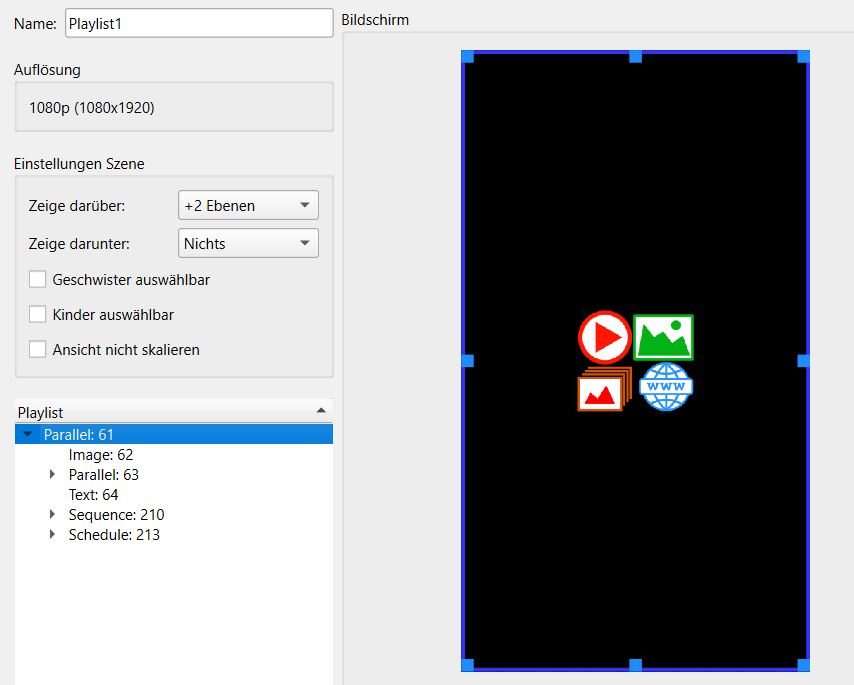
Task: Toggle the Kinder auswählbar checkbox
Action: coord(38,315)
